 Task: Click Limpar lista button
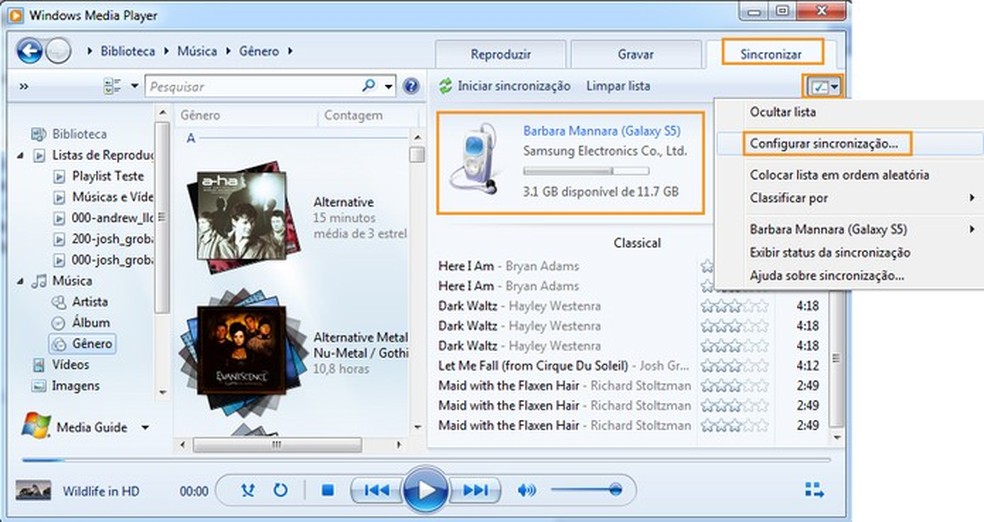coord(618,87)
